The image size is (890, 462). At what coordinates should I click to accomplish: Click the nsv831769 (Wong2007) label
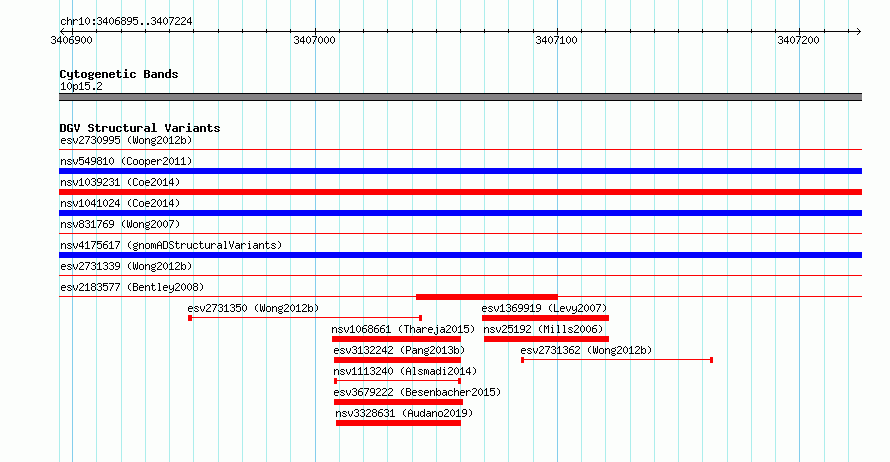(120, 224)
